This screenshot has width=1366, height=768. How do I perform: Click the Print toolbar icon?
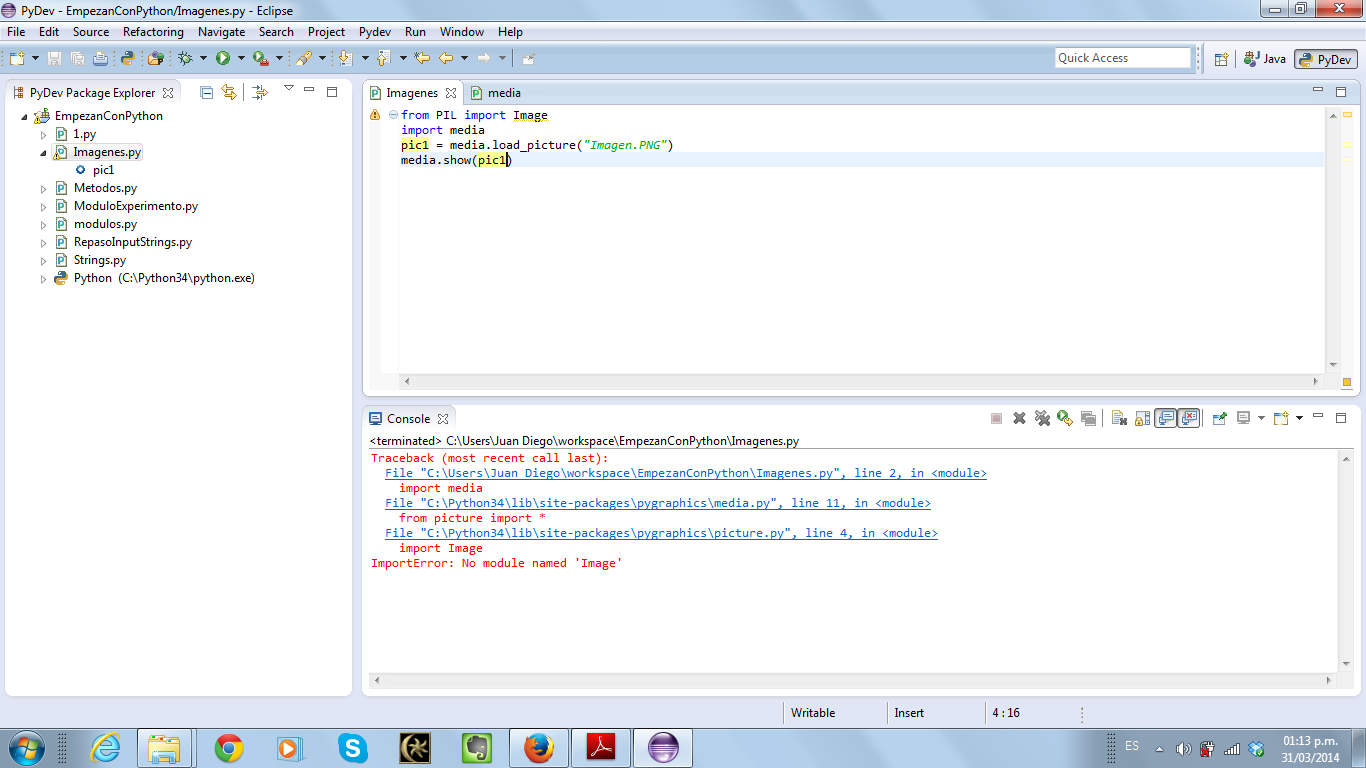(100, 59)
